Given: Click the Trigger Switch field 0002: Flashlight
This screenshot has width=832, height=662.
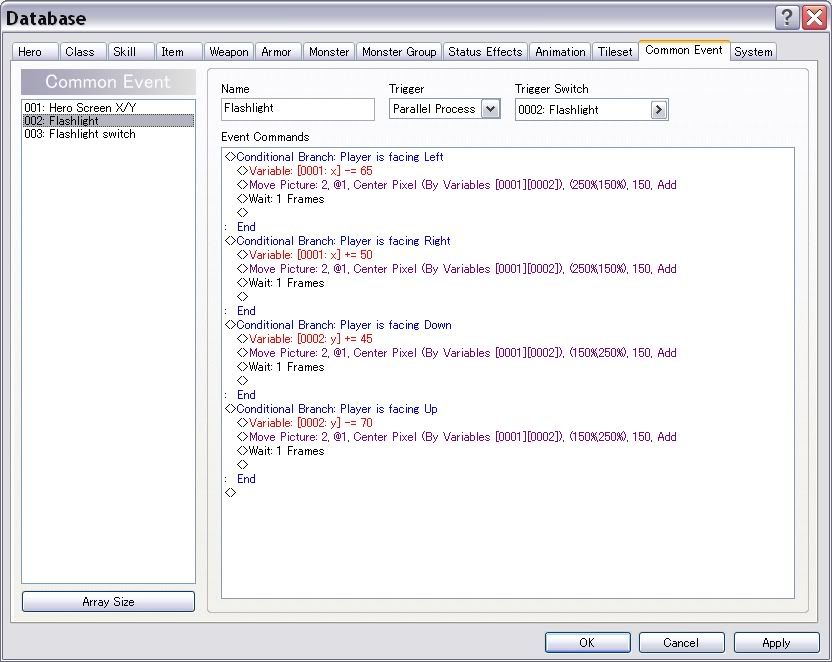Looking at the screenshot, I should (x=582, y=110).
